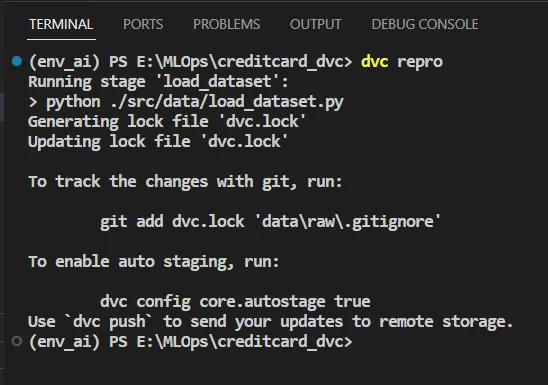Click the 'Use dvc push' message line
Screen dimensions: 548x385
coord(271,322)
